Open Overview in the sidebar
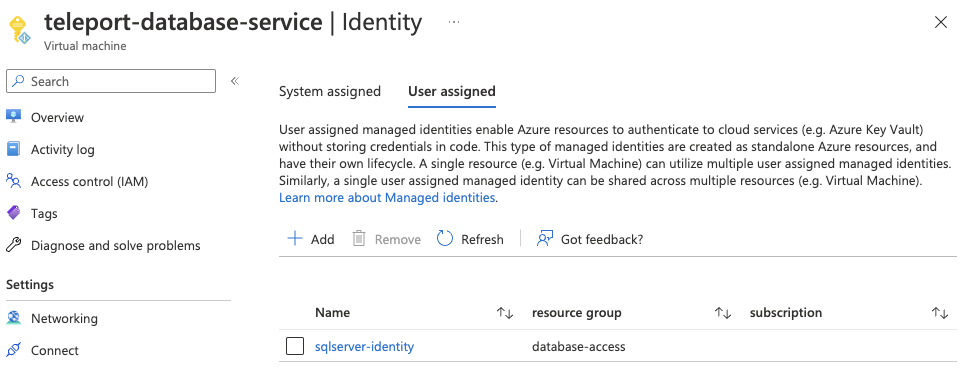Image resolution: width=965 pixels, height=375 pixels. point(57,118)
